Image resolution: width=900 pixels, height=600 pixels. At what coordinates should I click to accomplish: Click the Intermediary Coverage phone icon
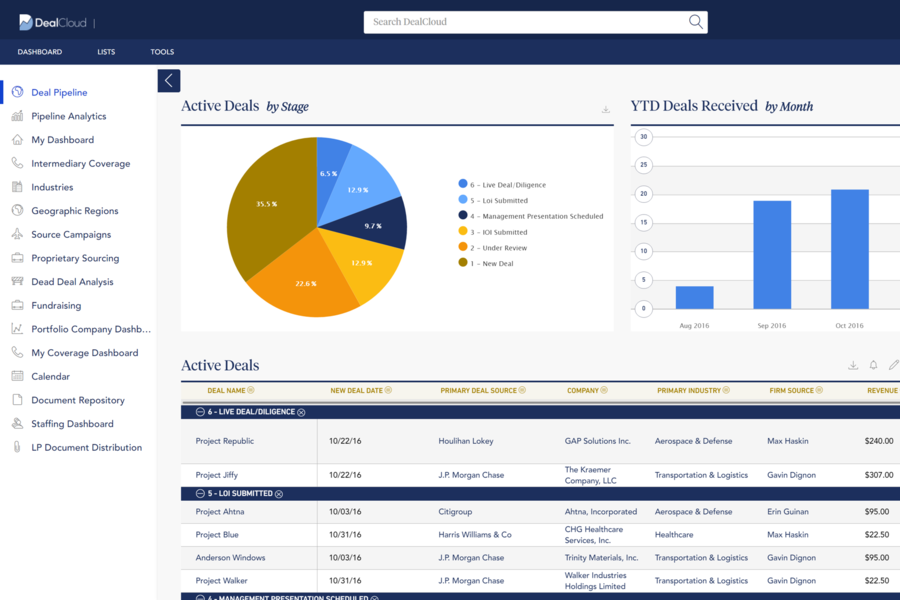(17, 163)
